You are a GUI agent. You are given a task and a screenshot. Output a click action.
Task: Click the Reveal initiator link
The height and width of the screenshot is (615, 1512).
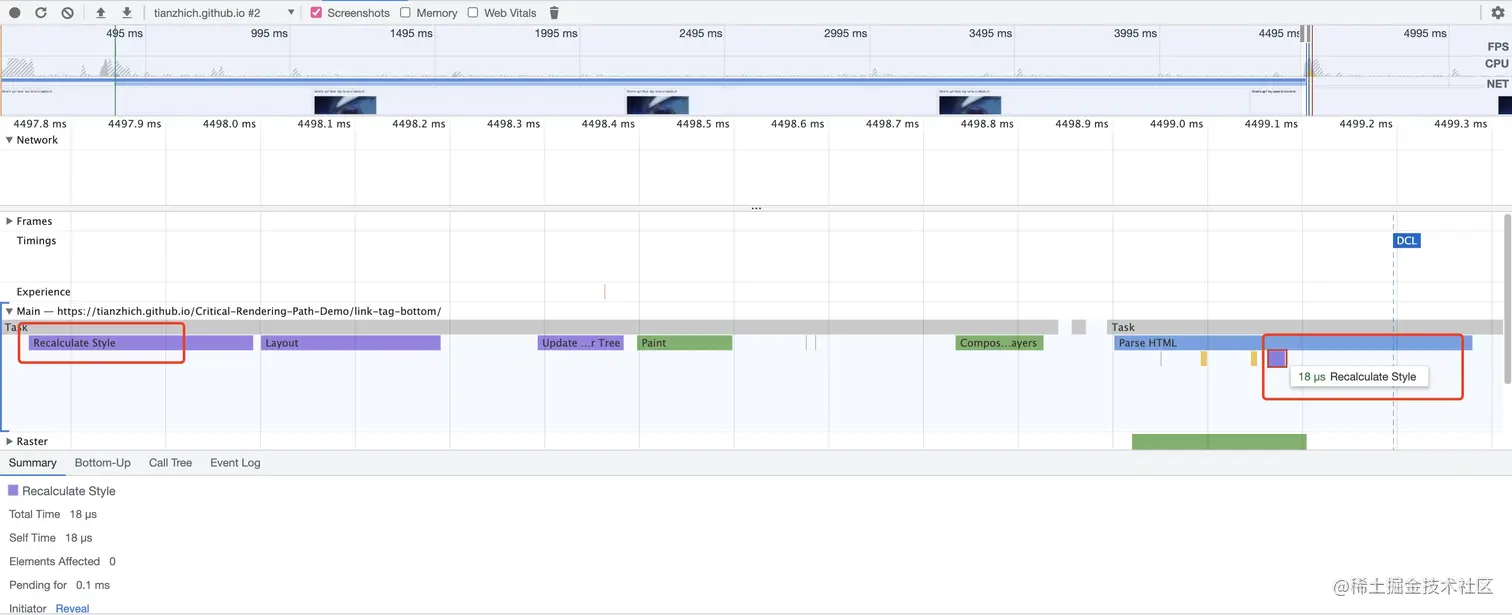pyautogui.click(x=72, y=608)
